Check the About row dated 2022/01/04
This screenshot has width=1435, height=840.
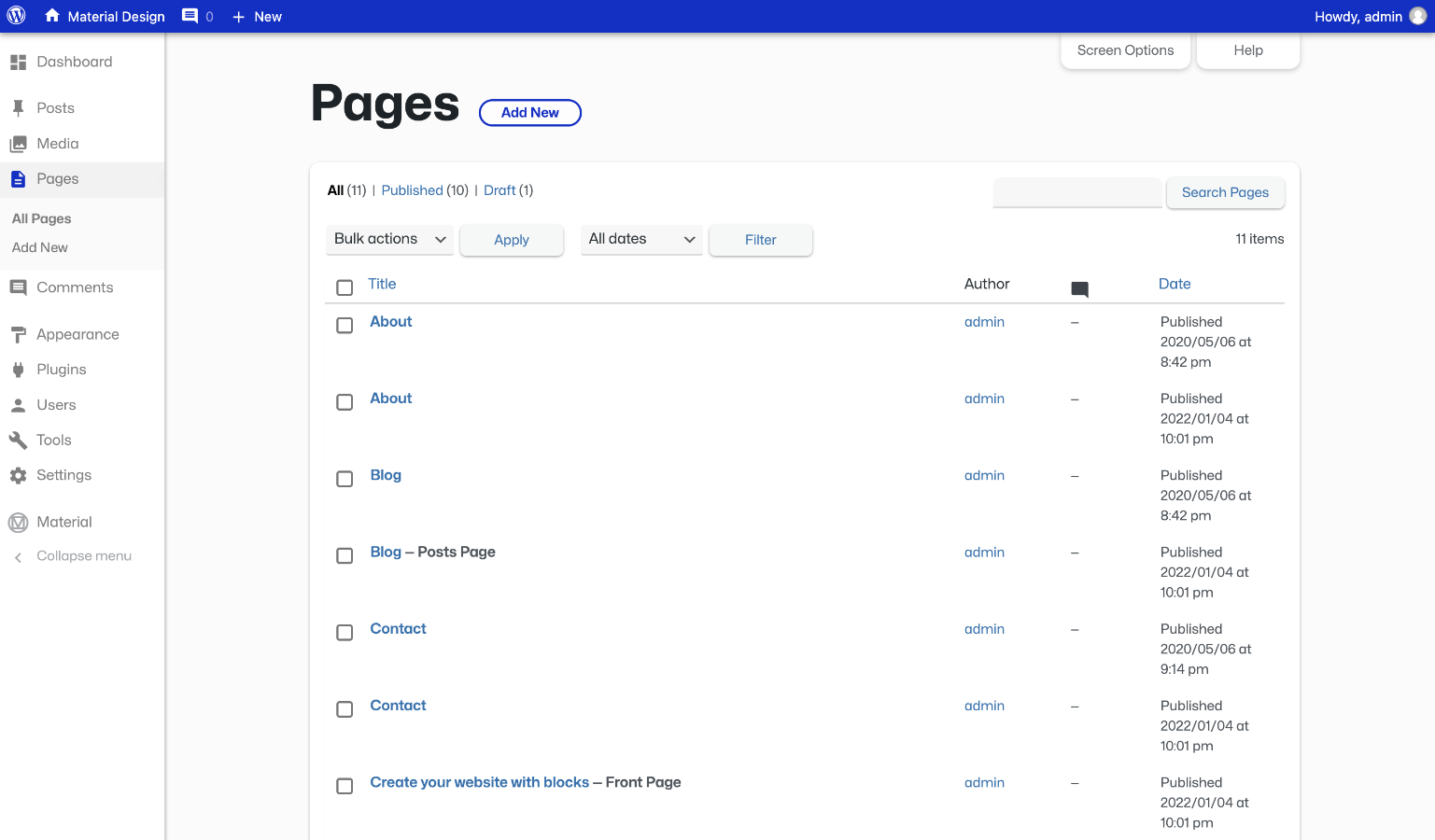[x=345, y=401]
